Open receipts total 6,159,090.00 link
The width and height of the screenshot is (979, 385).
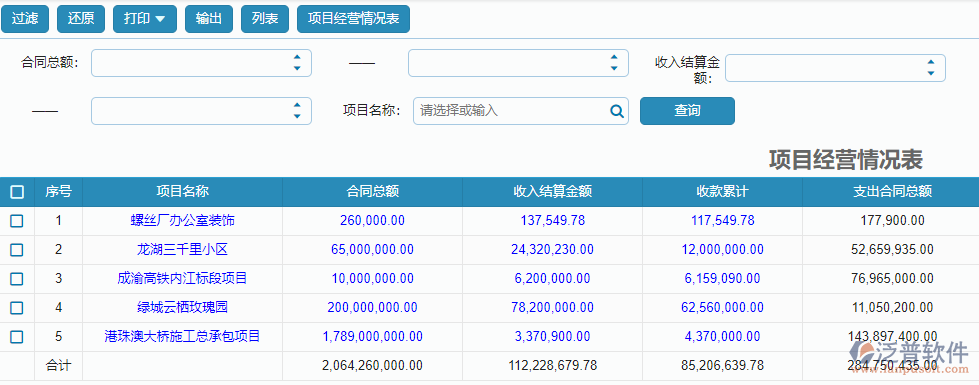tap(722, 278)
